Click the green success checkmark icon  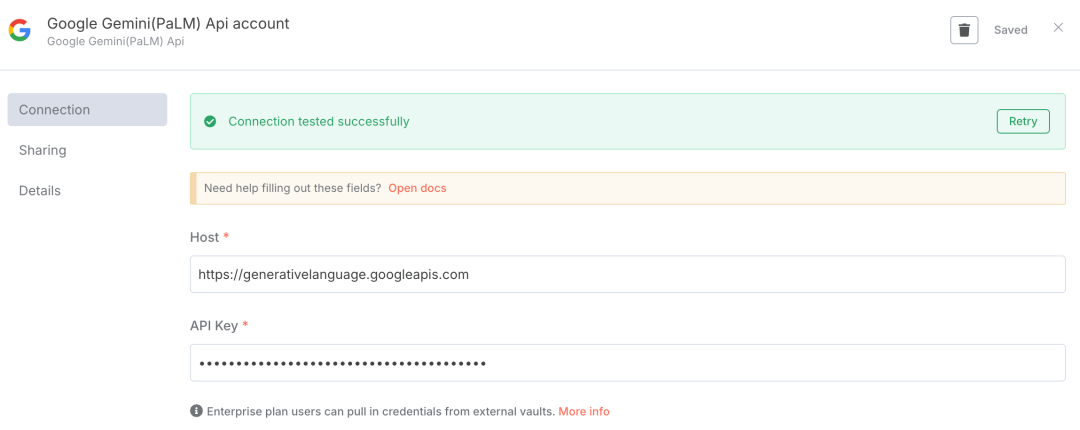210,122
